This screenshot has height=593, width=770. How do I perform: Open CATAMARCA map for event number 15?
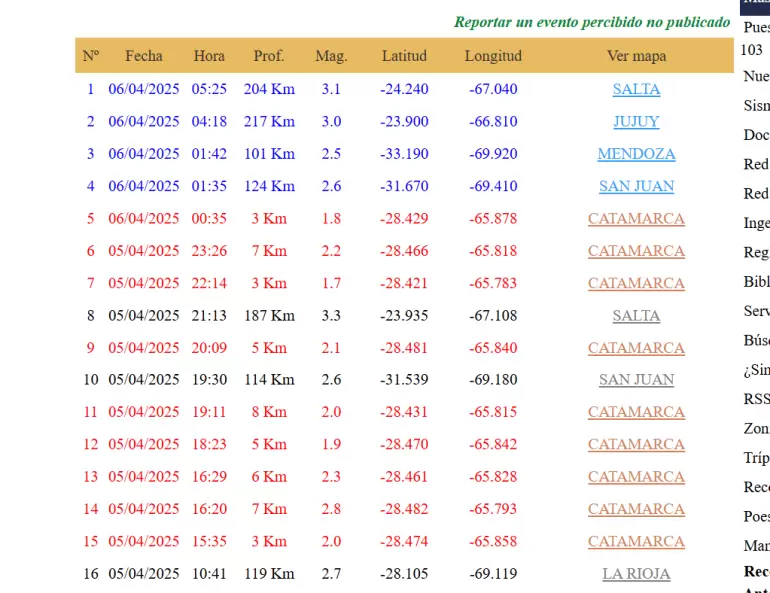point(636,542)
